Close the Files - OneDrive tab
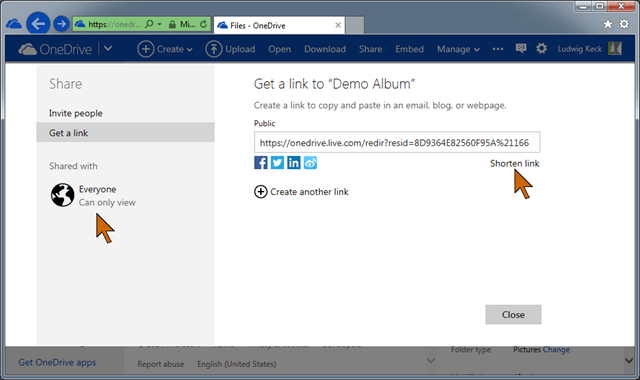The width and height of the screenshot is (640, 380). 338,25
